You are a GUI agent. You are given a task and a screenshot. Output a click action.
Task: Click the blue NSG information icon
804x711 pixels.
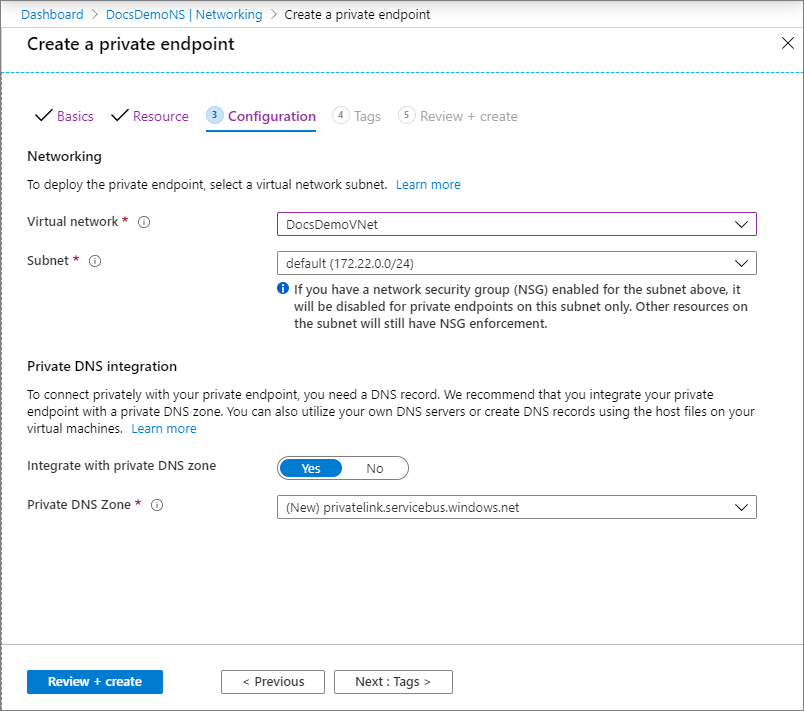pos(283,288)
